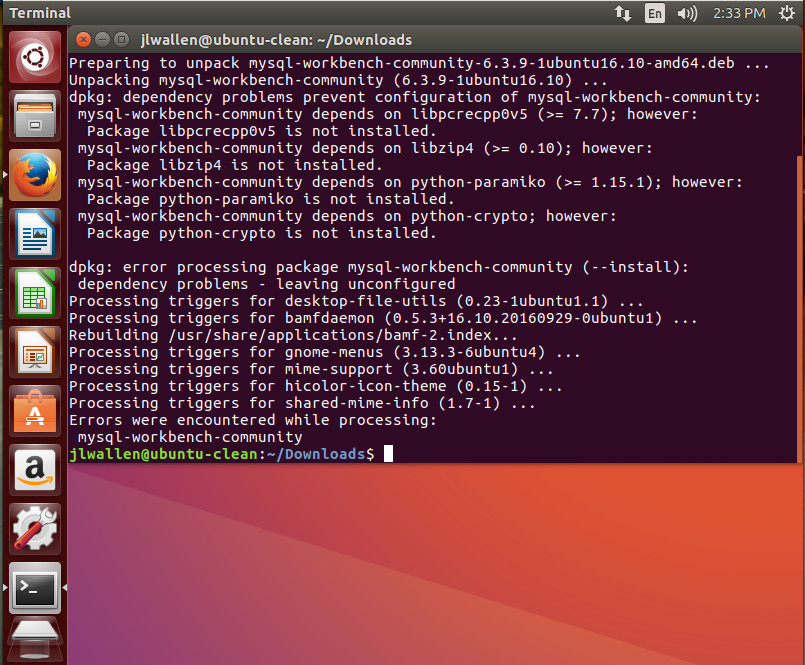Start LibreOffice Impress presentation app
The image size is (805, 665).
[35, 351]
